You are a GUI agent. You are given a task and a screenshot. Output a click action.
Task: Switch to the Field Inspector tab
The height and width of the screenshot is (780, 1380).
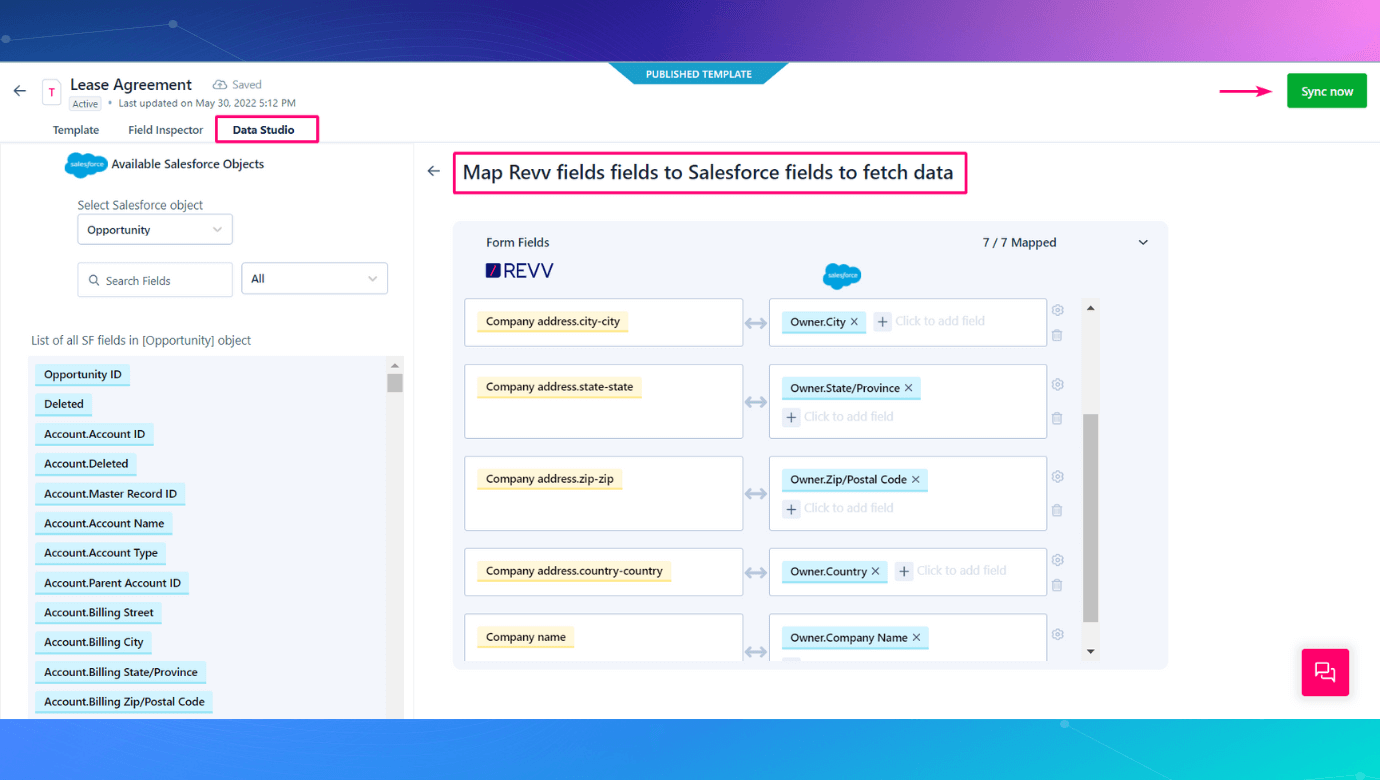point(166,130)
